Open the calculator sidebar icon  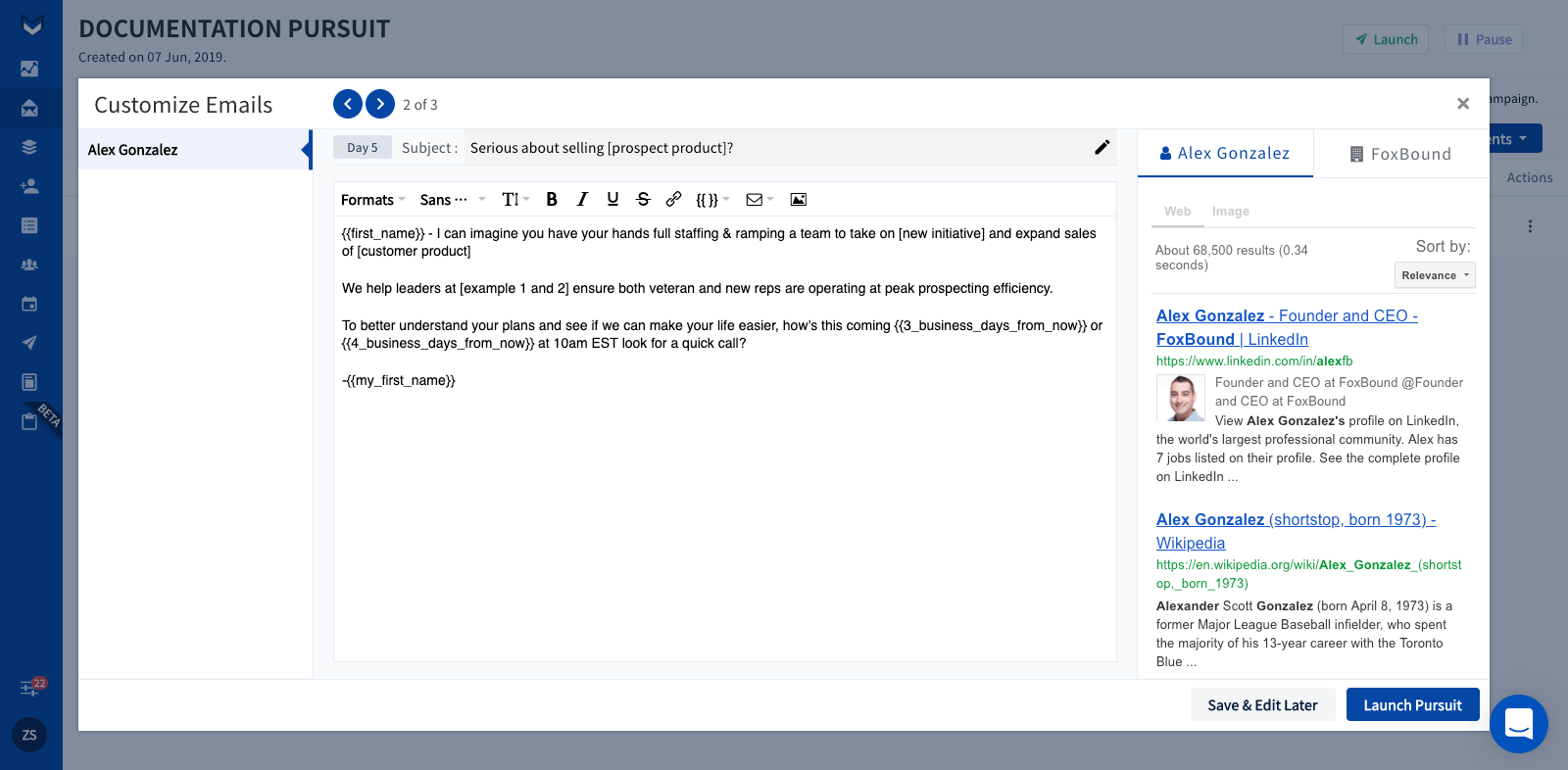coord(29,382)
